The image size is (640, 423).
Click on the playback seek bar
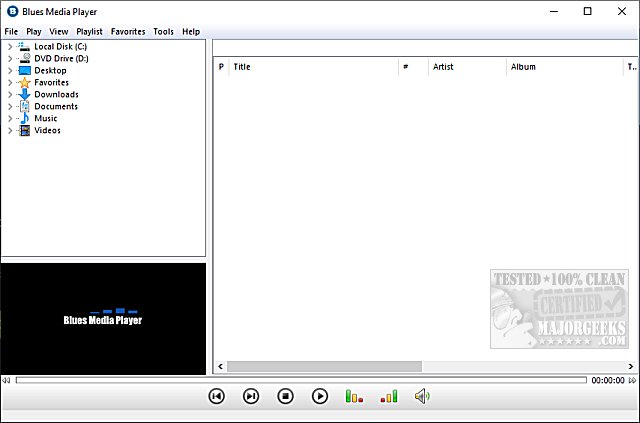point(301,380)
